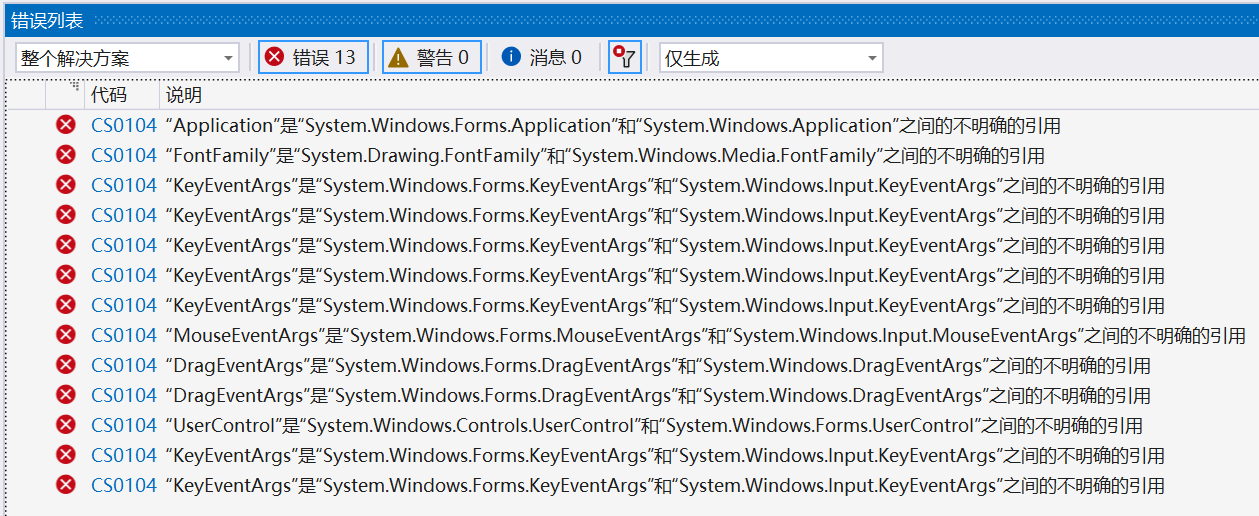Click the error icon on MouseEventArgs row

click(x=66, y=335)
